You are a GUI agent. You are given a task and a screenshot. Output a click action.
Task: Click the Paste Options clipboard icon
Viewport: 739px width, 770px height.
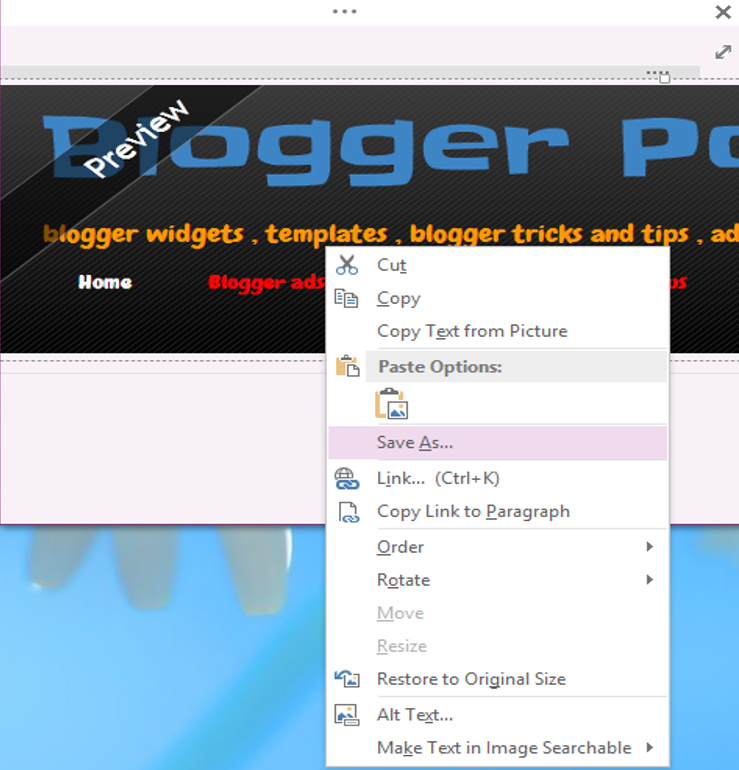[347, 366]
